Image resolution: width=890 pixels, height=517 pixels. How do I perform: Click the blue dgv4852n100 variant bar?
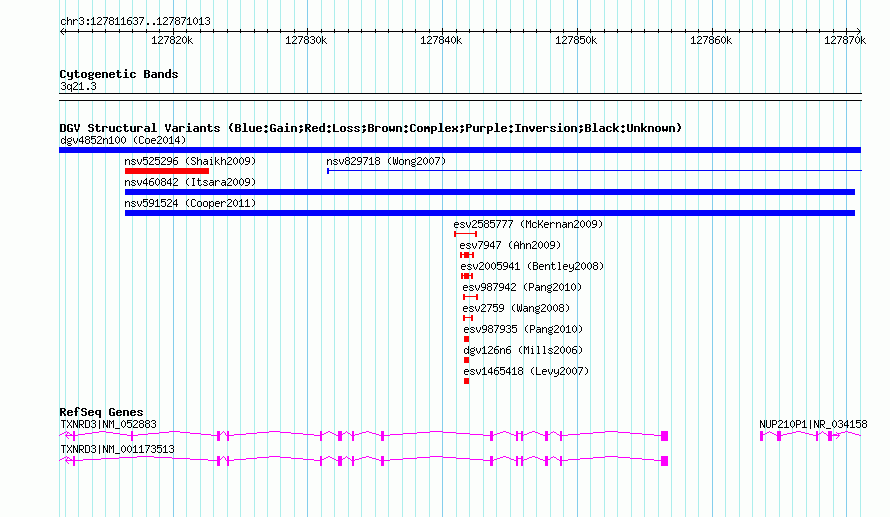(x=460, y=150)
